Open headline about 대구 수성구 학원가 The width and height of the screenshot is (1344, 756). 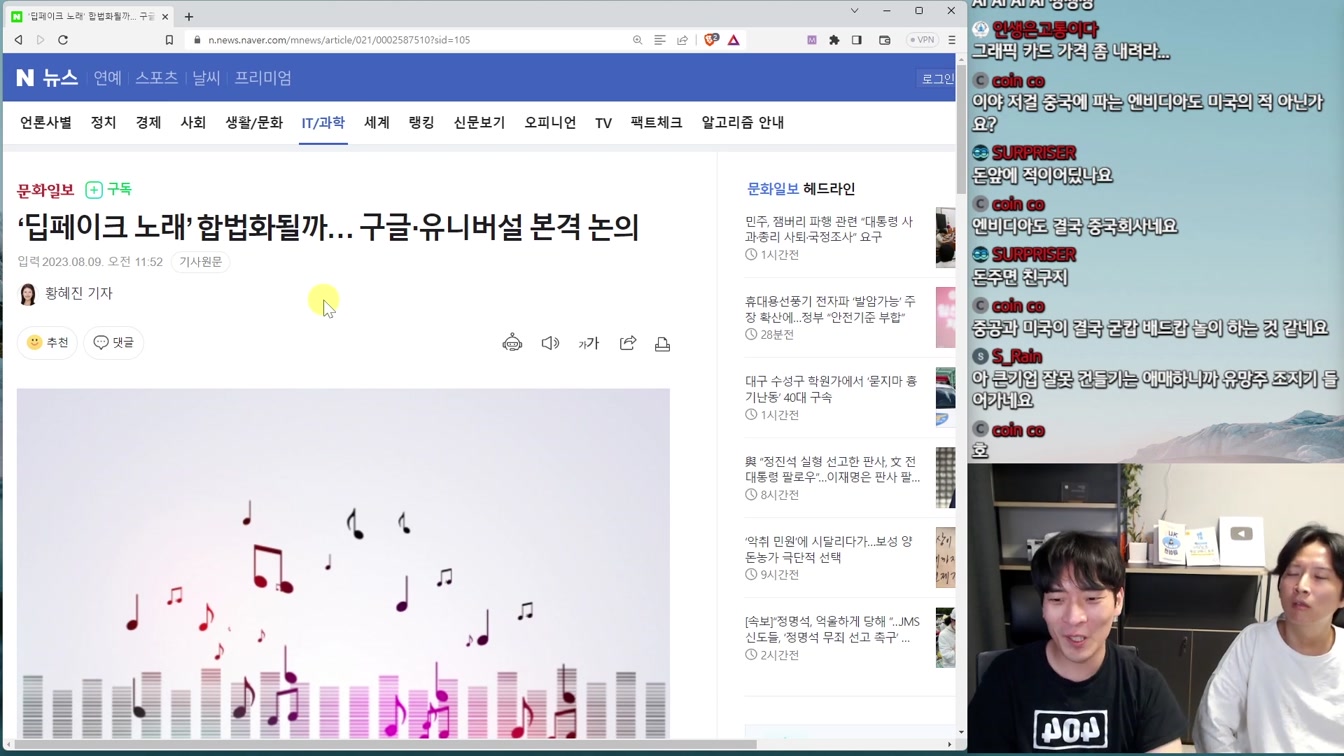pyautogui.click(x=831, y=389)
